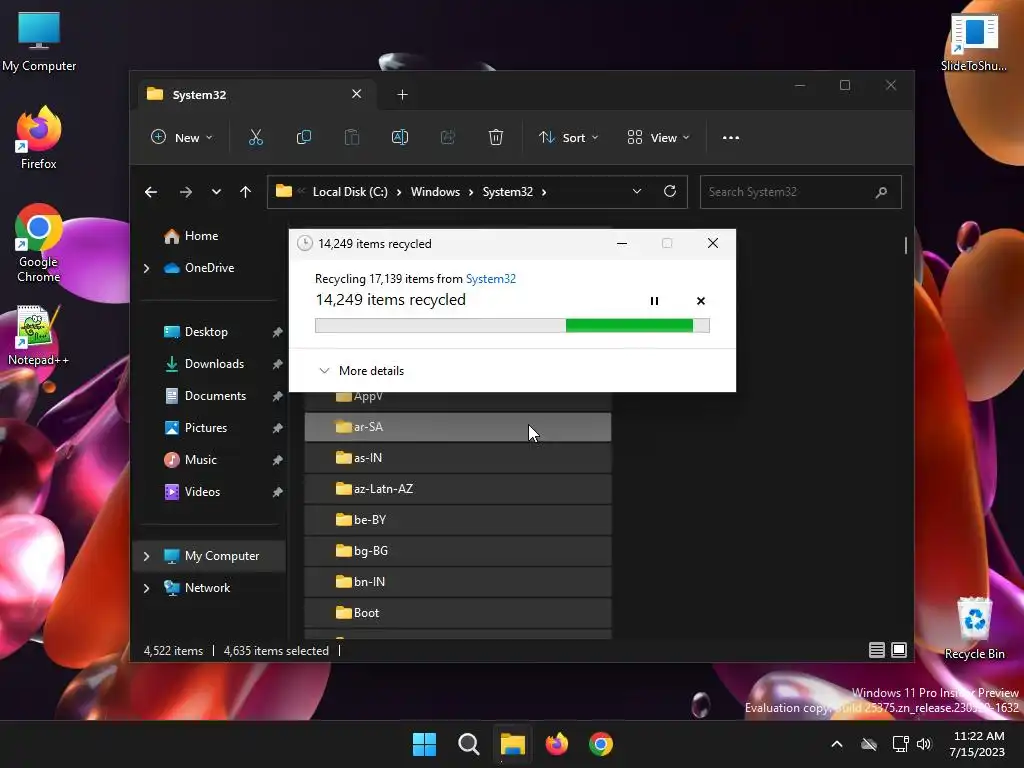This screenshot has height=768, width=1024.
Task: Select Pictures in Quick access
Action: tap(205, 428)
